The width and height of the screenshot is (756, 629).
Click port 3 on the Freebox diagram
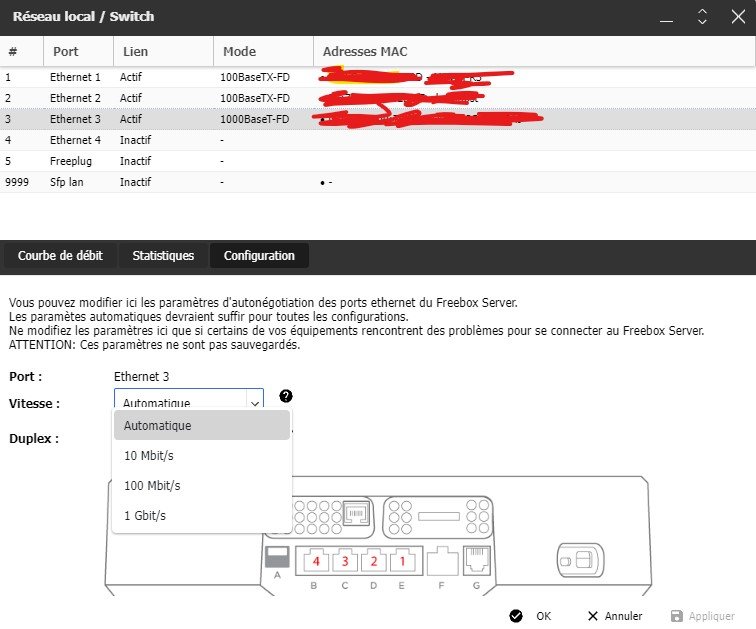[346, 561]
